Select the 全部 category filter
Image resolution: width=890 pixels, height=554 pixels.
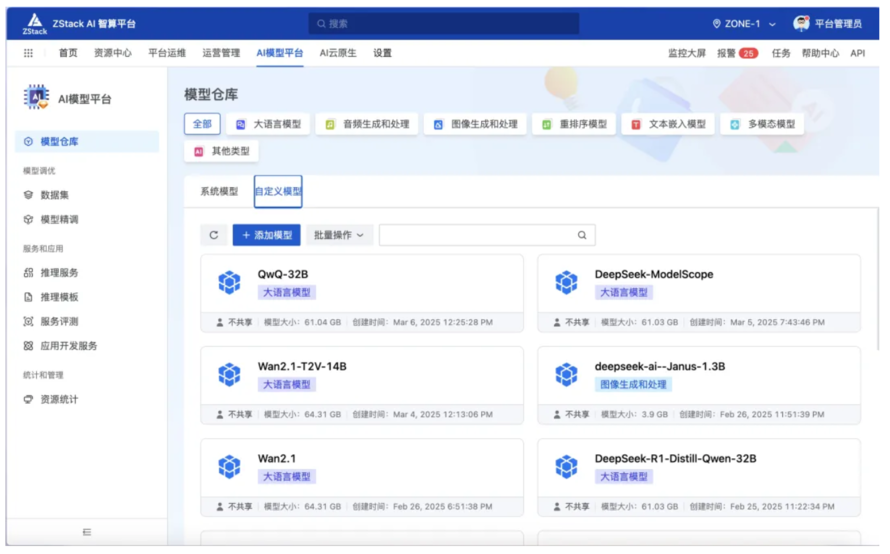(x=202, y=124)
